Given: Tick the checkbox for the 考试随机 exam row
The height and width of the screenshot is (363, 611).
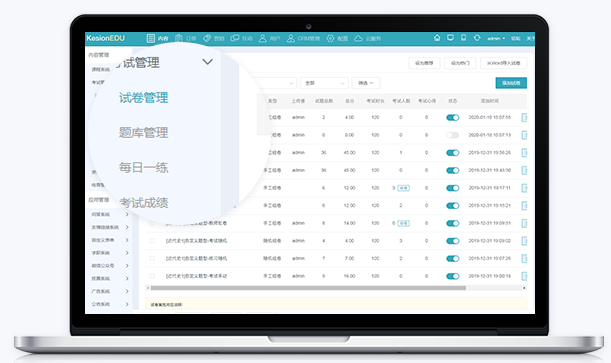Looking at the screenshot, I should [152, 241].
